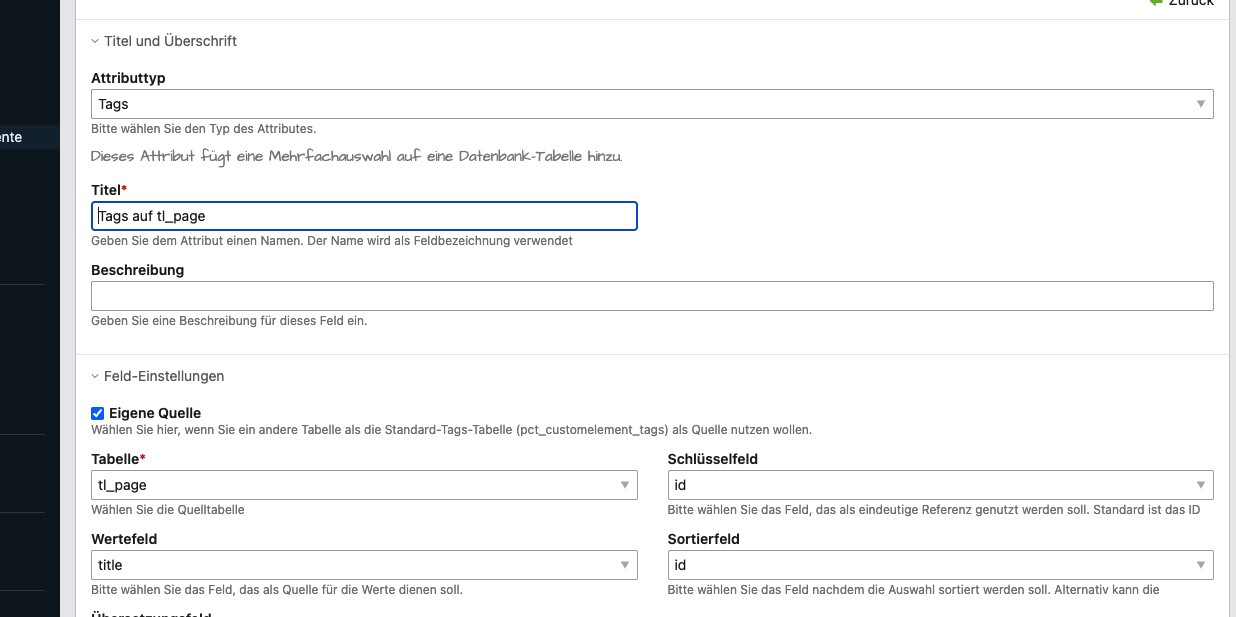Open the Tabelle dropdown showing tl_page
The image size is (1236, 617).
tap(363, 485)
